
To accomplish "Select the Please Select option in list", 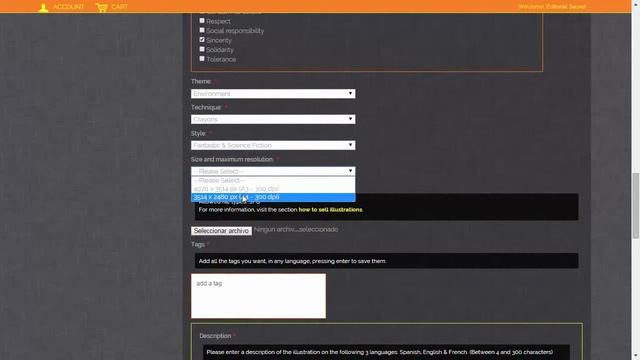I will click(273, 180).
